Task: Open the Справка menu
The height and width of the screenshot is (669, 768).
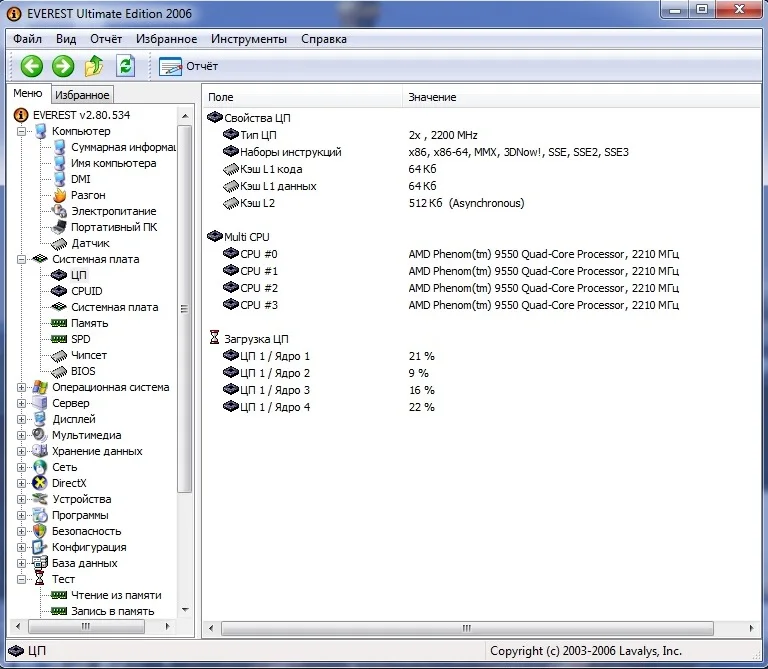Action: [324, 39]
